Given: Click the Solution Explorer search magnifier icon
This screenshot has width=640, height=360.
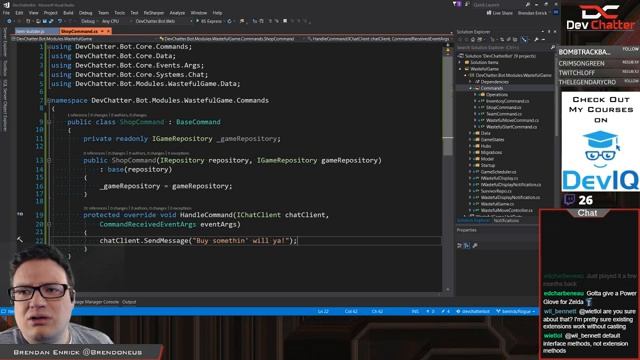Looking at the screenshot, I should pos(553,48).
